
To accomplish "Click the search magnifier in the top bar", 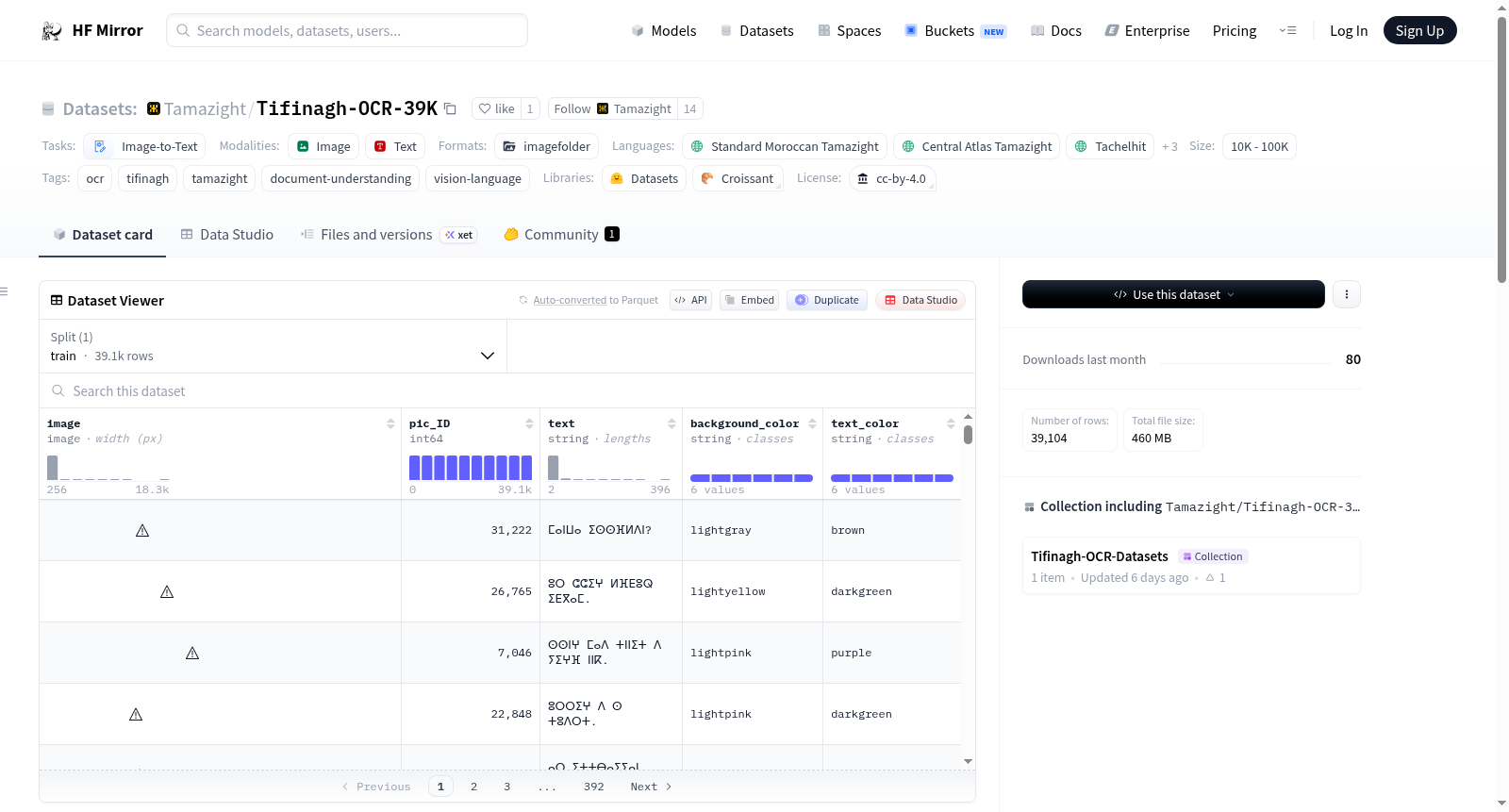I will [184, 31].
